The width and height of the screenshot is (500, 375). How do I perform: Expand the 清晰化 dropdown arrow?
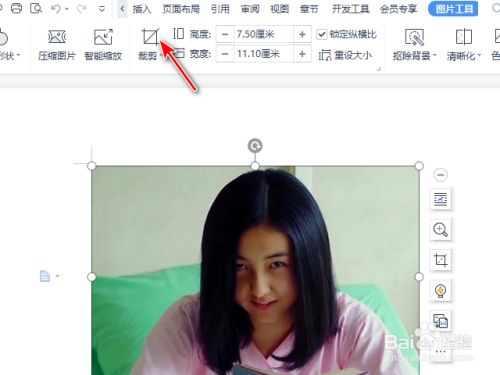coord(479,56)
